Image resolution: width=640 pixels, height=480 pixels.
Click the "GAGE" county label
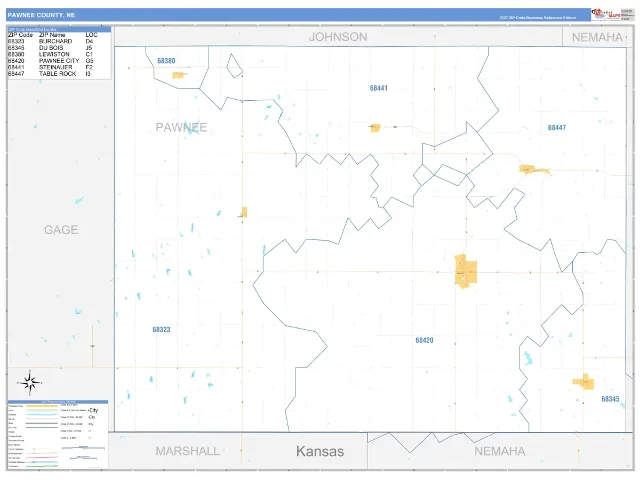click(61, 230)
